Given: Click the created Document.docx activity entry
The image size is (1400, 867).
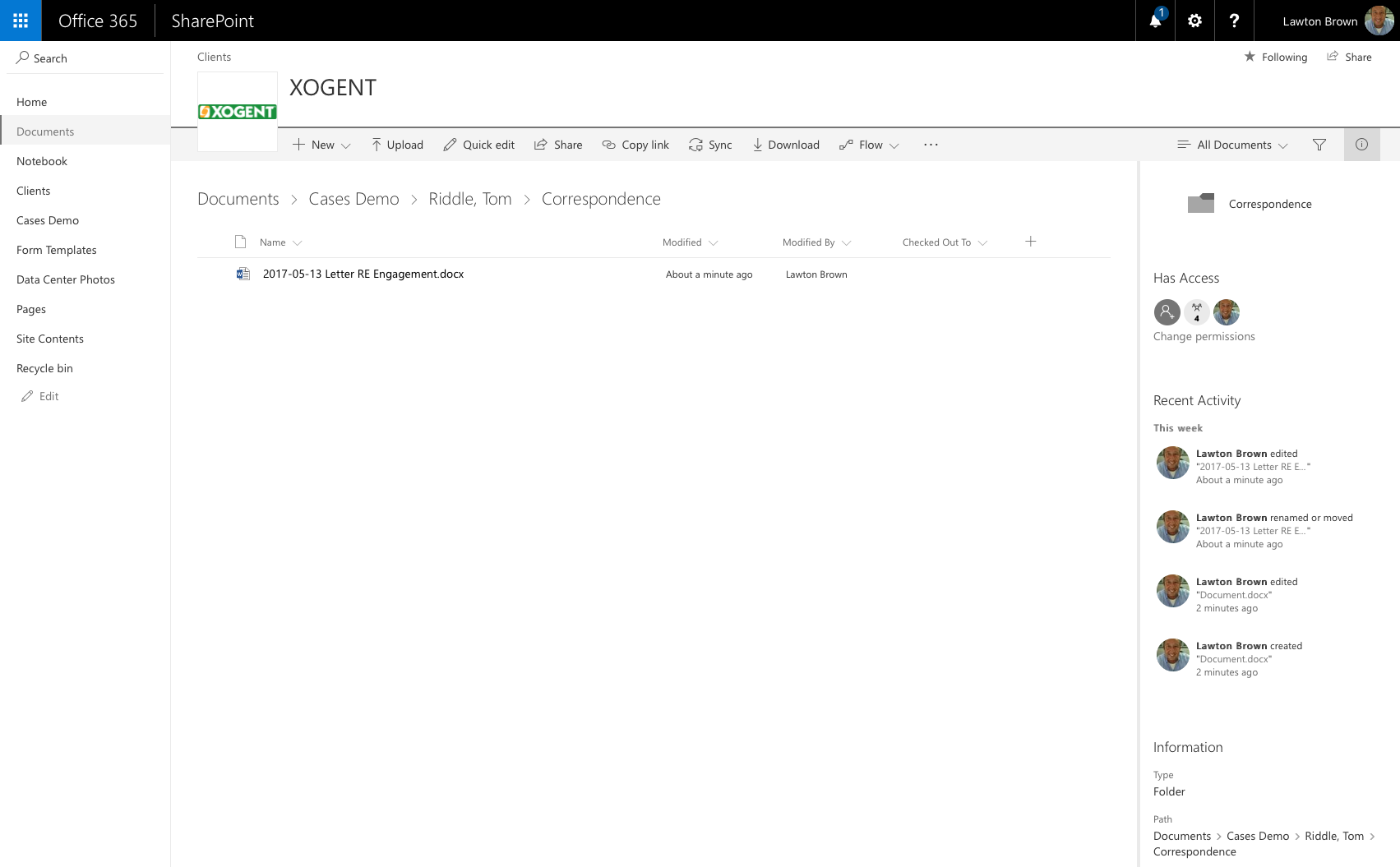Looking at the screenshot, I should point(1250,659).
